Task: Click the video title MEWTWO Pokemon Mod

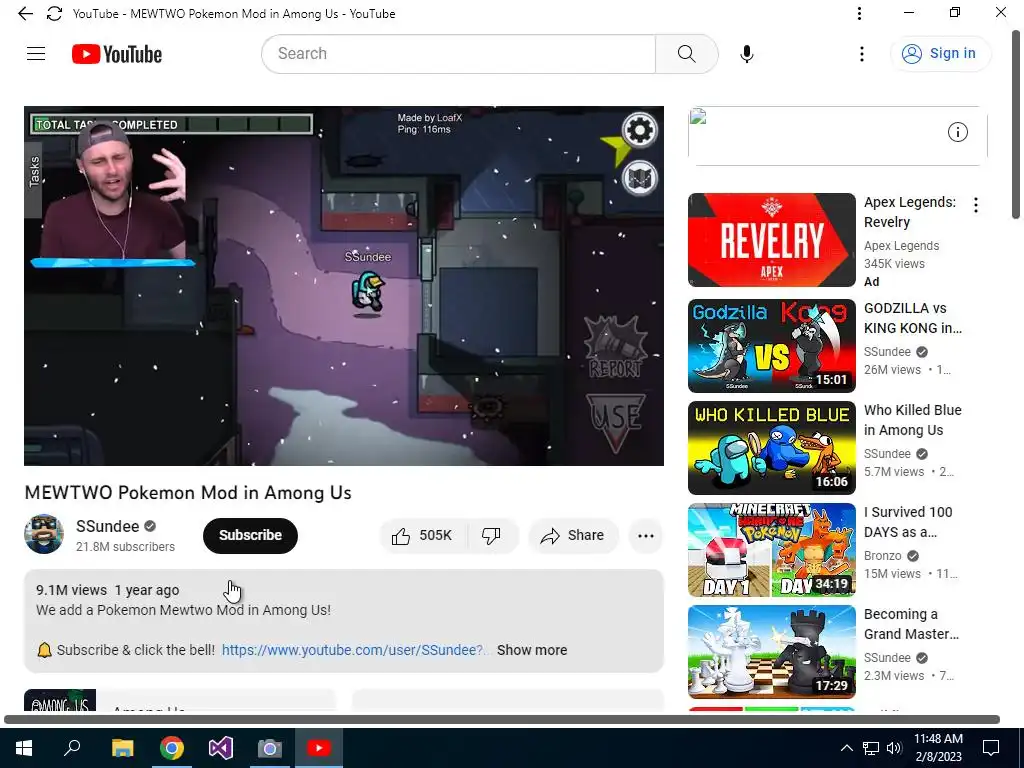Action: 188,492
